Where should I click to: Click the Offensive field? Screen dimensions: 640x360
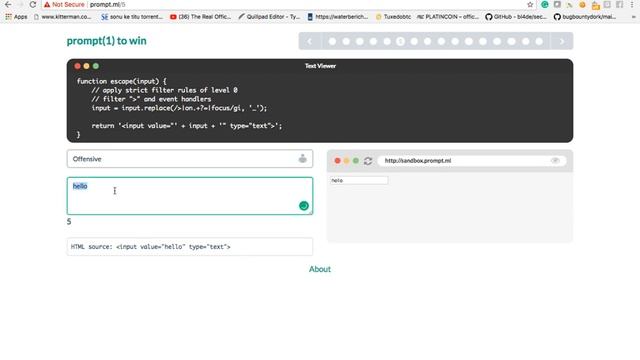[x=190, y=159]
